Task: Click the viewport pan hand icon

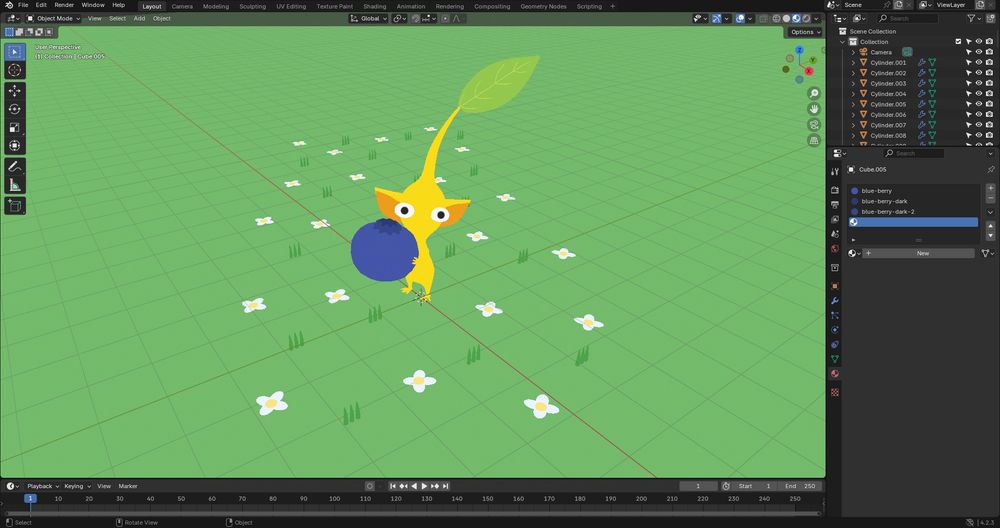Action: [x=814, y=109]
